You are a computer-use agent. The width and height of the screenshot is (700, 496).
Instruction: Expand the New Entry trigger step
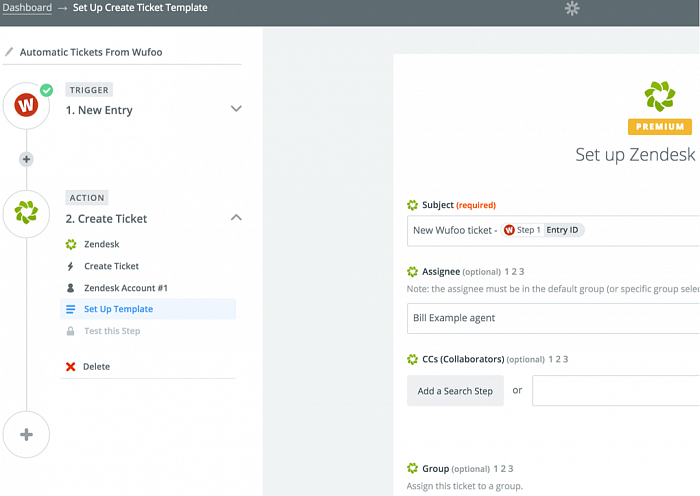coord(236,108)
